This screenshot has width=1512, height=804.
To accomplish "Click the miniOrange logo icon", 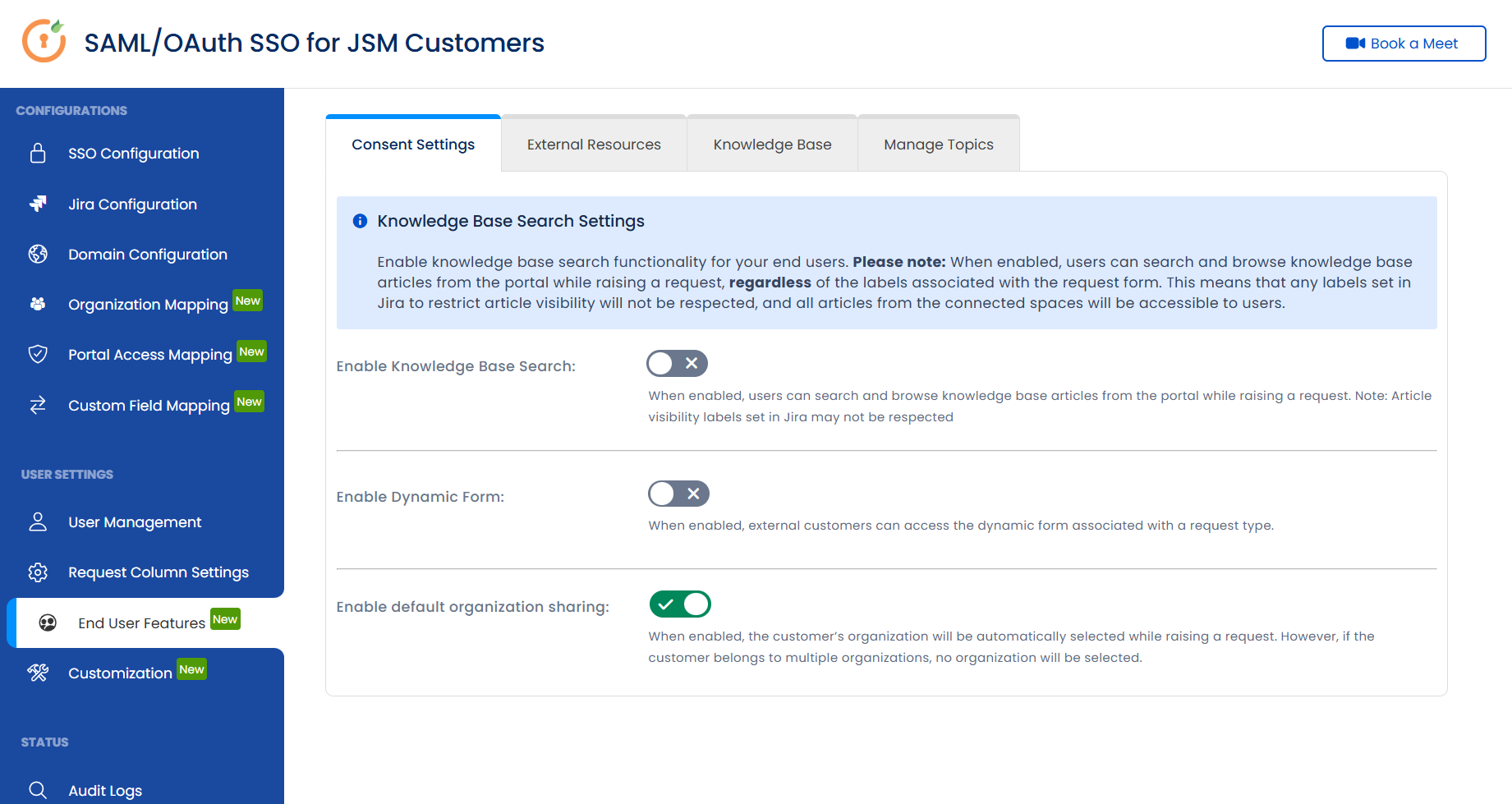I will pos(44,41).
